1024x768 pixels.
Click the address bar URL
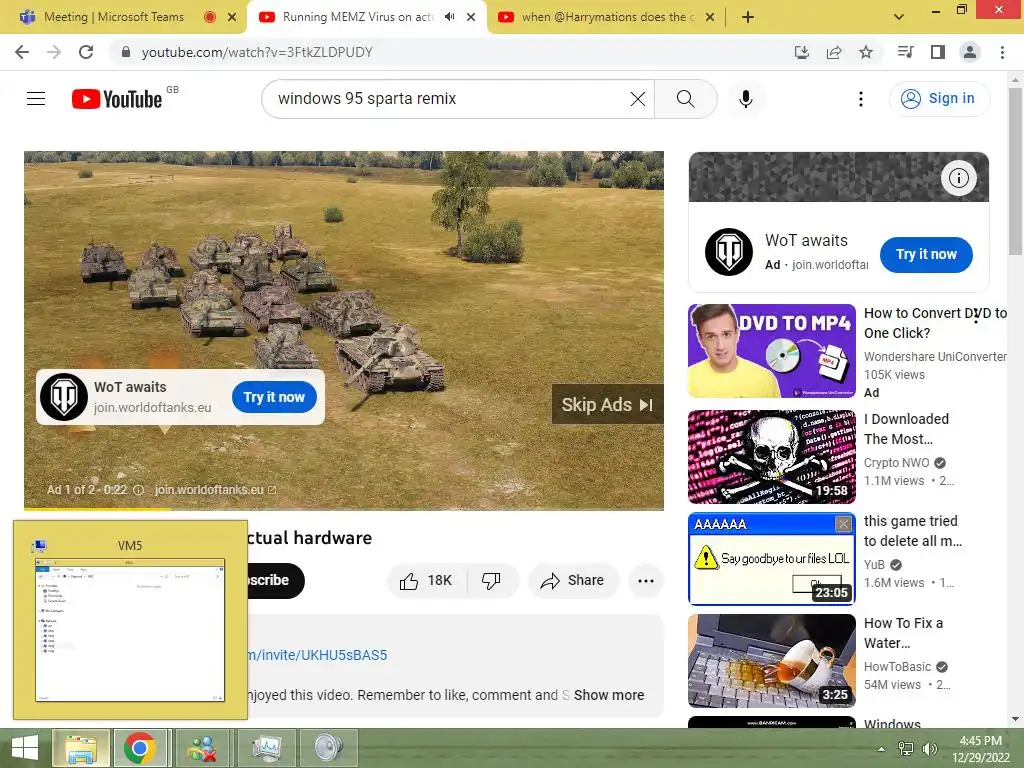[x=257, y=52]
